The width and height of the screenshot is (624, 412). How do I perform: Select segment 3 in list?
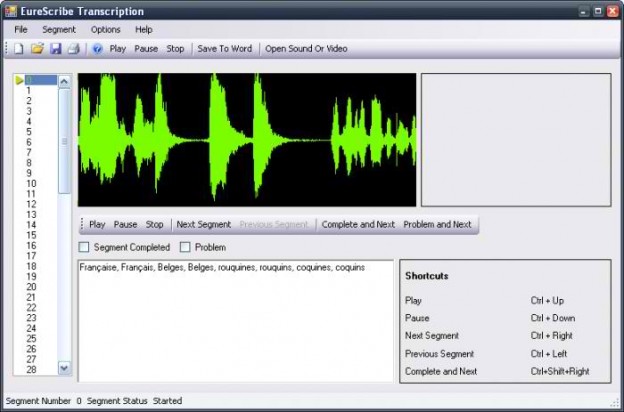(29, 111)
